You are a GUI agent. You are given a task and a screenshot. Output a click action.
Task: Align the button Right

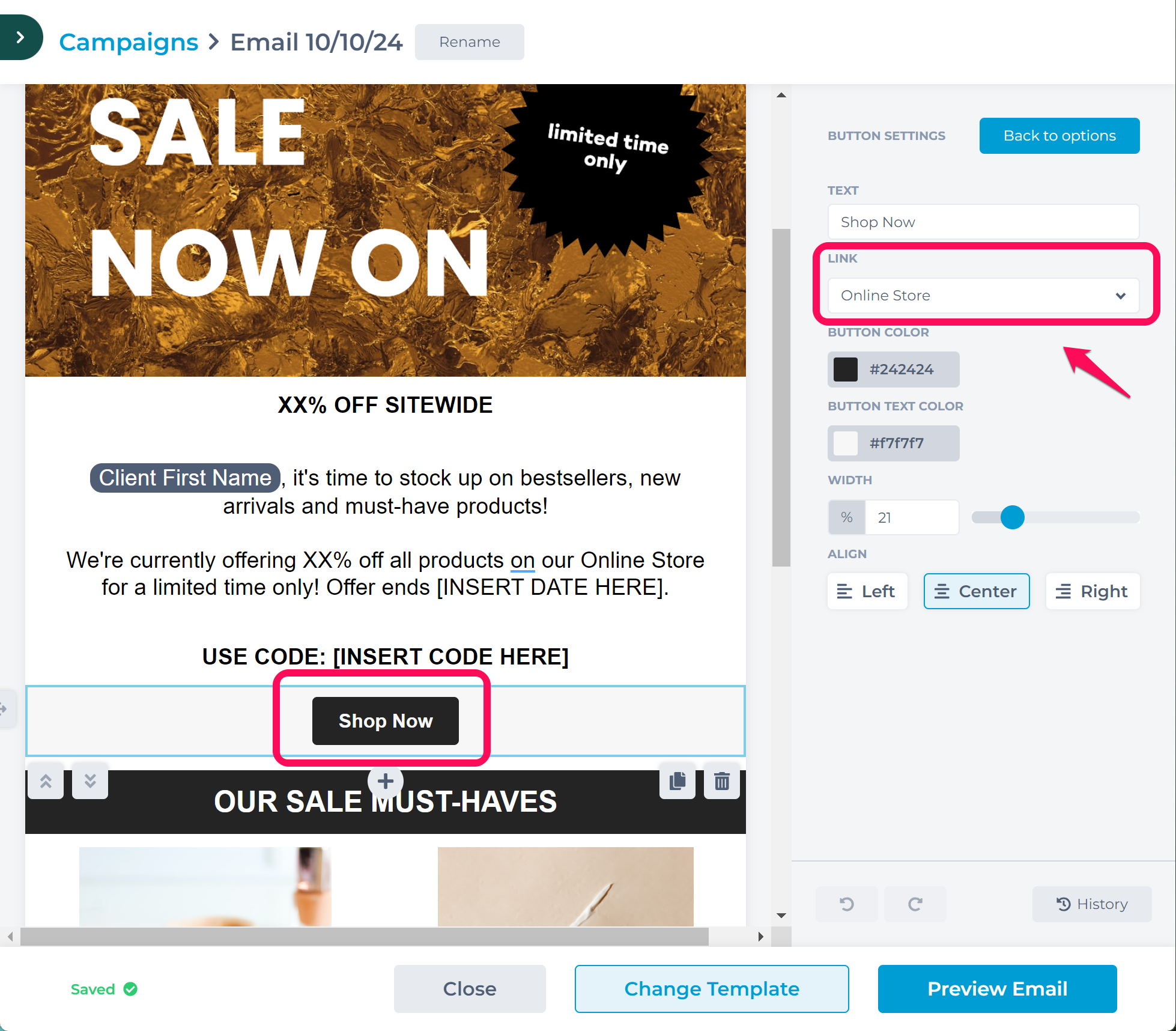point(1093,591)
